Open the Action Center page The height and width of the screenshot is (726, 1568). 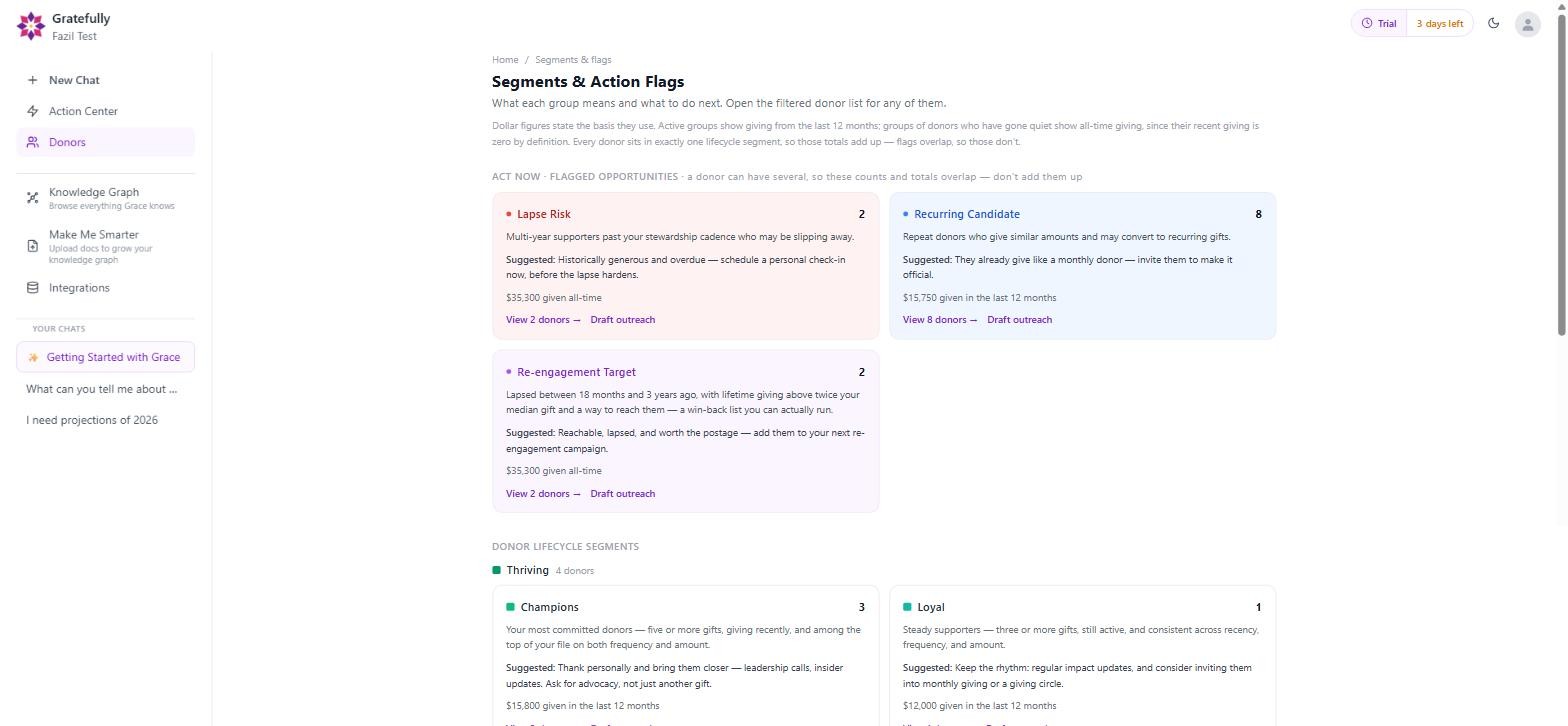tap(106, 111)
